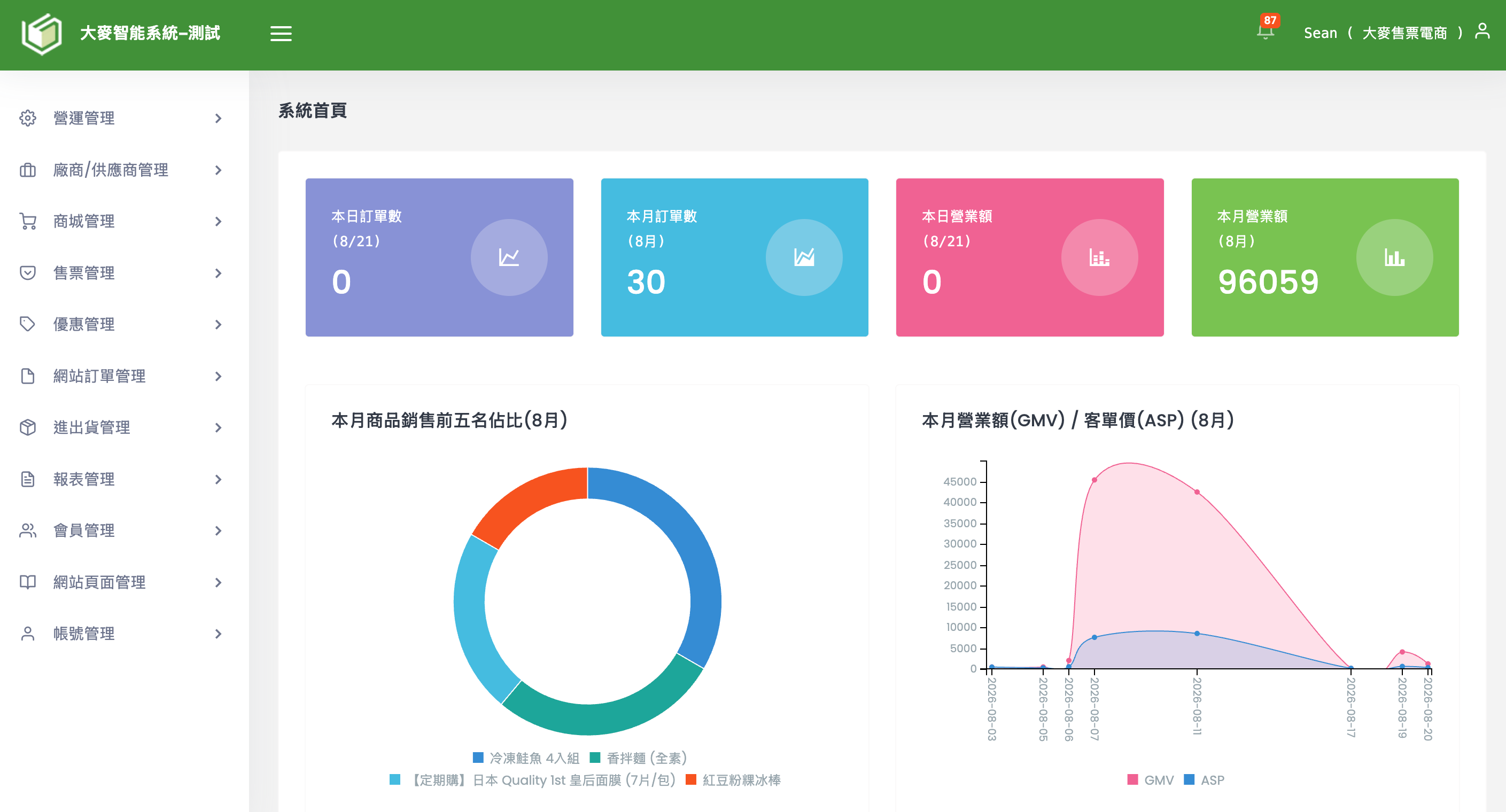Click the user profile icon
This screenshot has height=812, width=1506.
tap(1482, 31)
